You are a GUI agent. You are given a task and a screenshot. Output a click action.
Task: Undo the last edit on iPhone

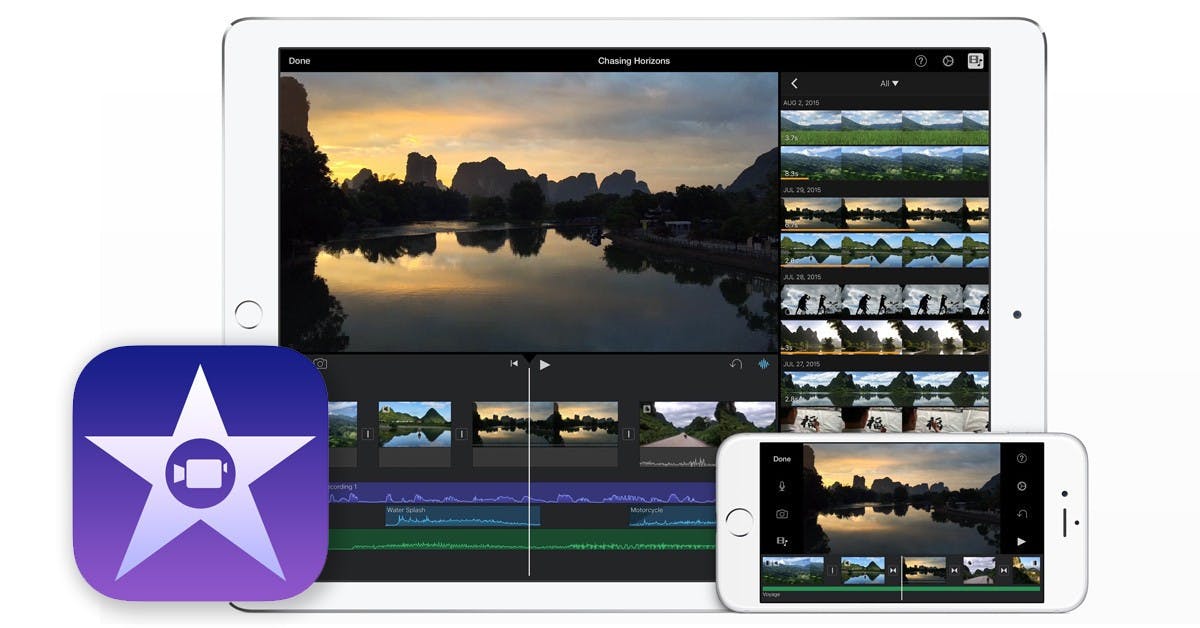(1021, 513)
